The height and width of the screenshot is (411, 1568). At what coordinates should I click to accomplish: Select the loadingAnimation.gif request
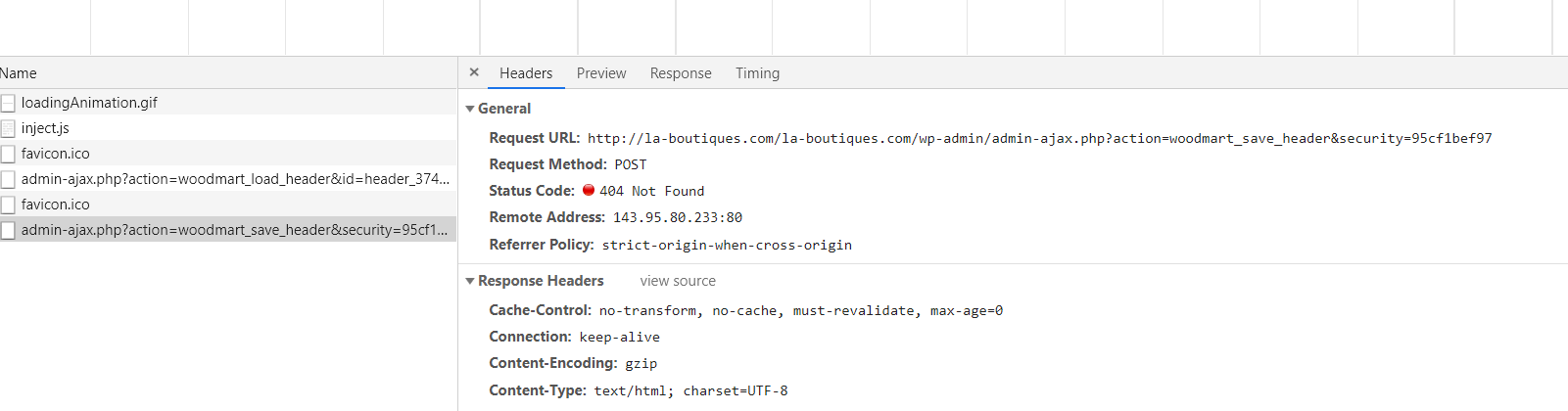pos(89,103)
